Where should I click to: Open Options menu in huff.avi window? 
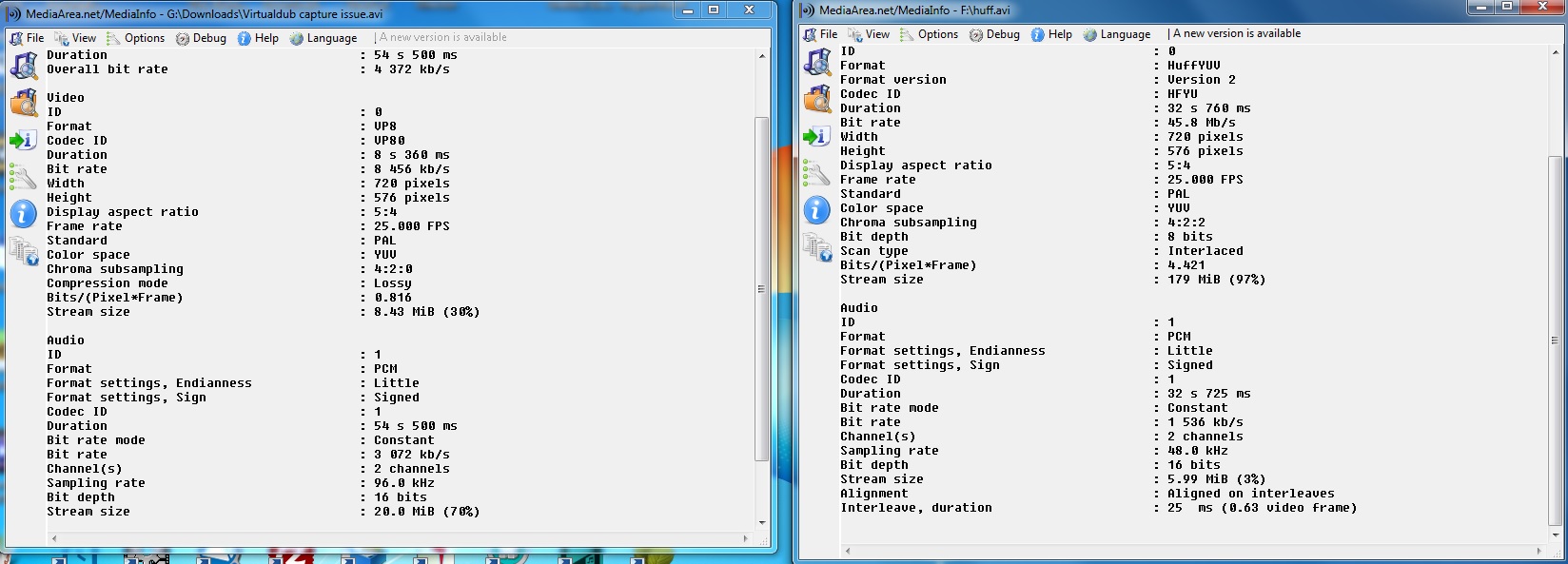929,34
